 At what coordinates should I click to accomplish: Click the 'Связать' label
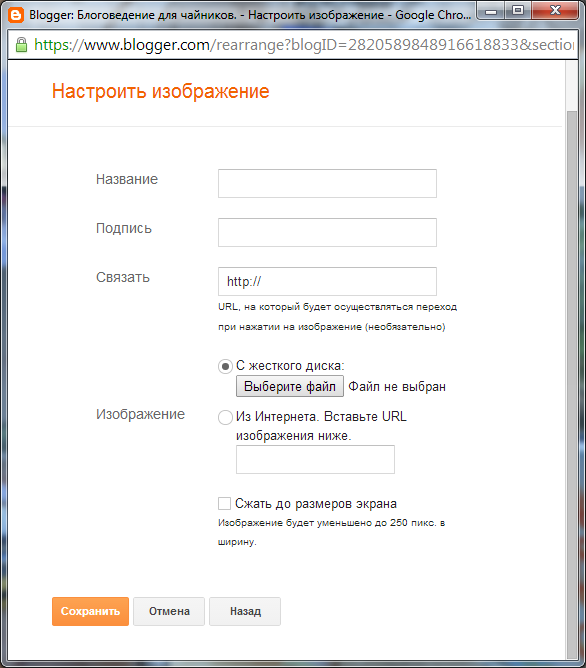pos(123,277)
